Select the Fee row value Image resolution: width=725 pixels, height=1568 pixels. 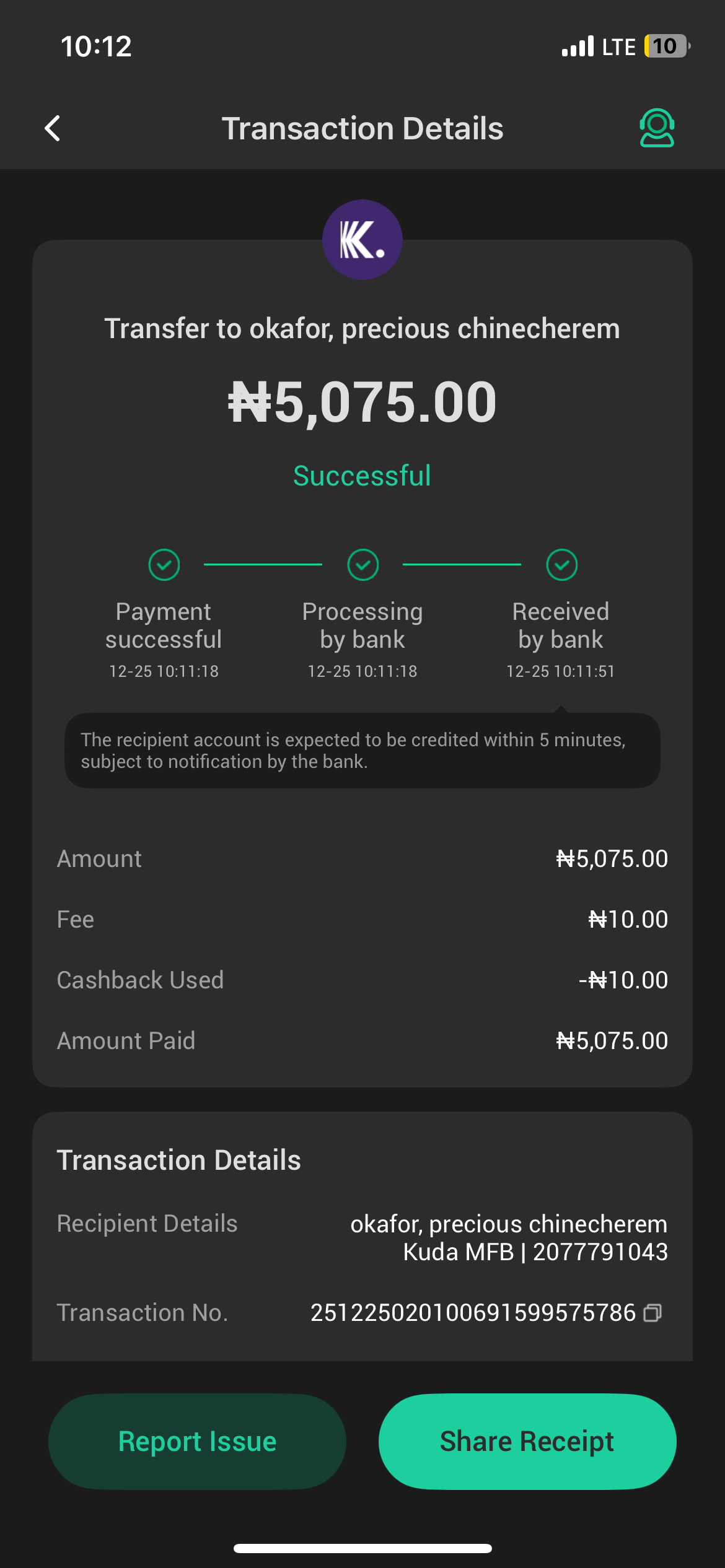click(628, 919)
